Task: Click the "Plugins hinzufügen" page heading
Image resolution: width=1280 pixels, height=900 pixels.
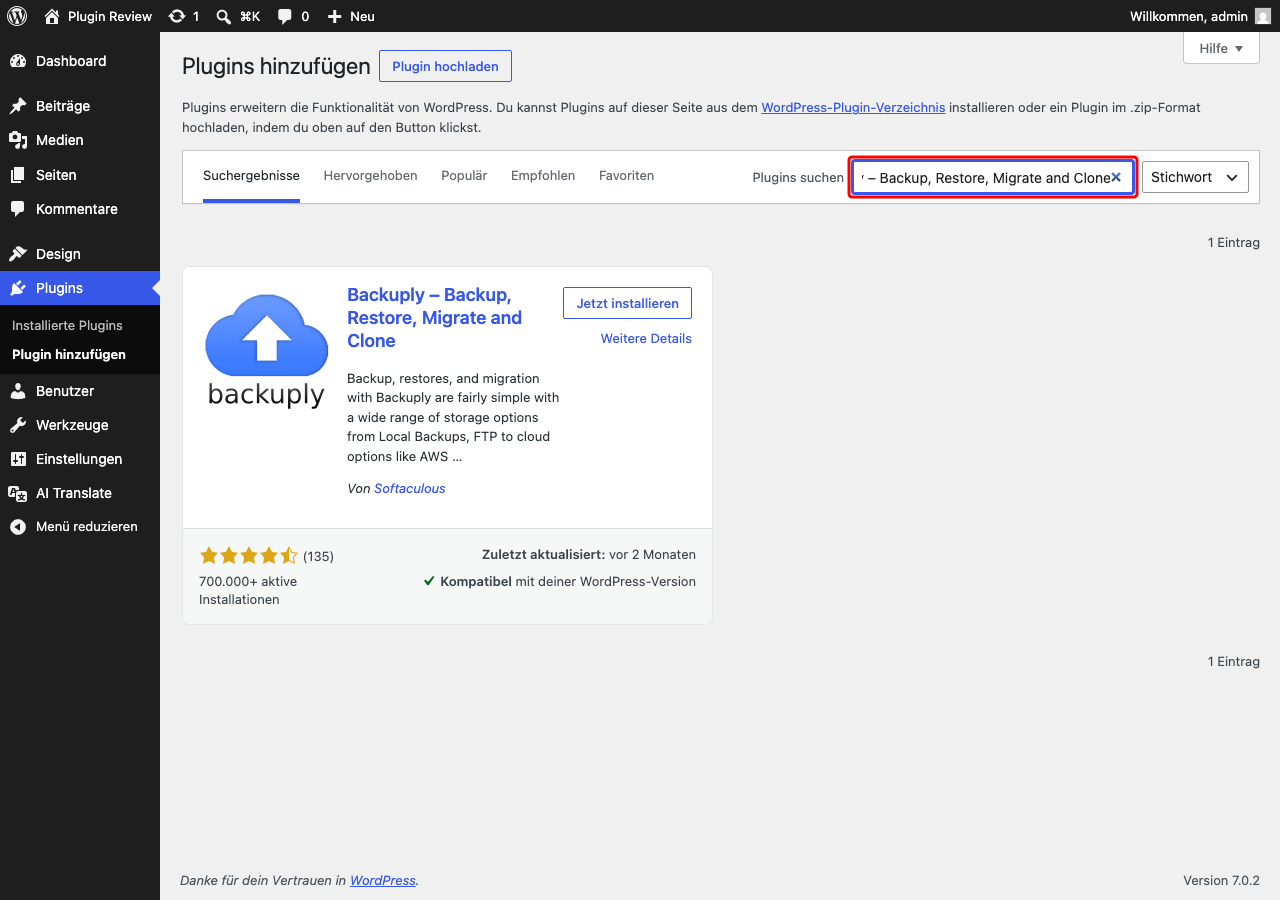Action: (276, 67)
